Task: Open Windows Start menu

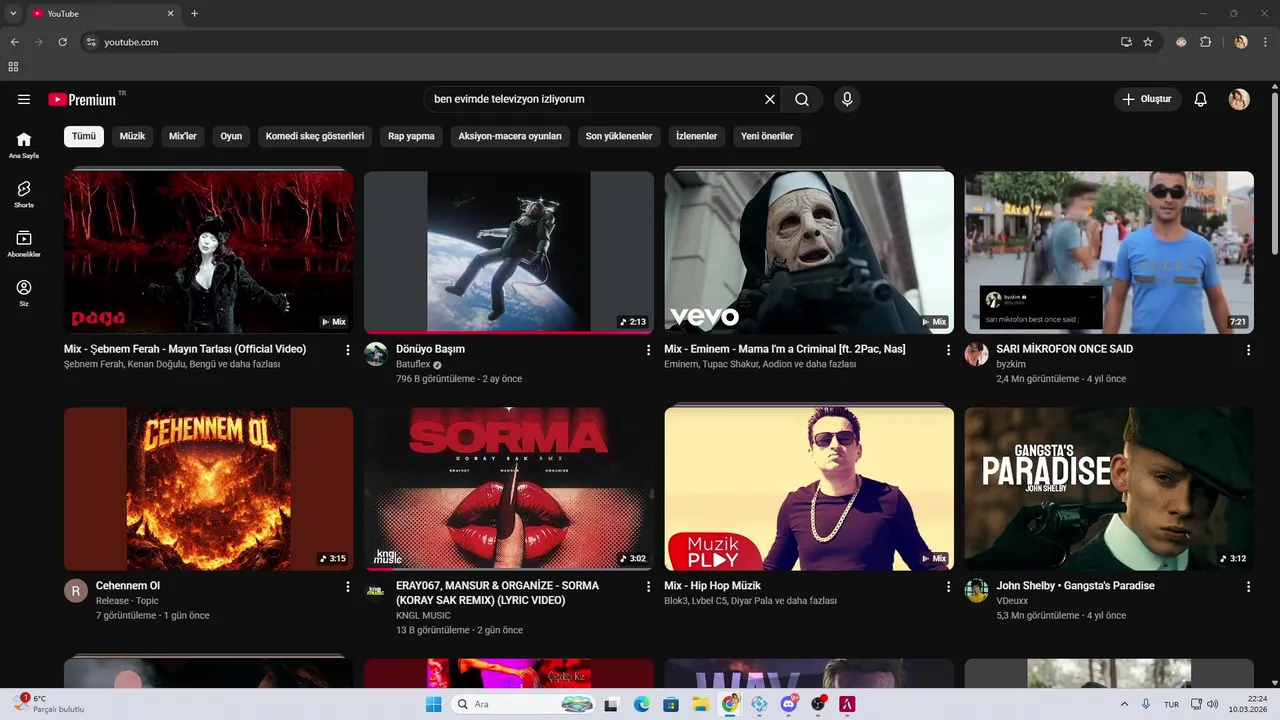Action: (x=433, y=704)
